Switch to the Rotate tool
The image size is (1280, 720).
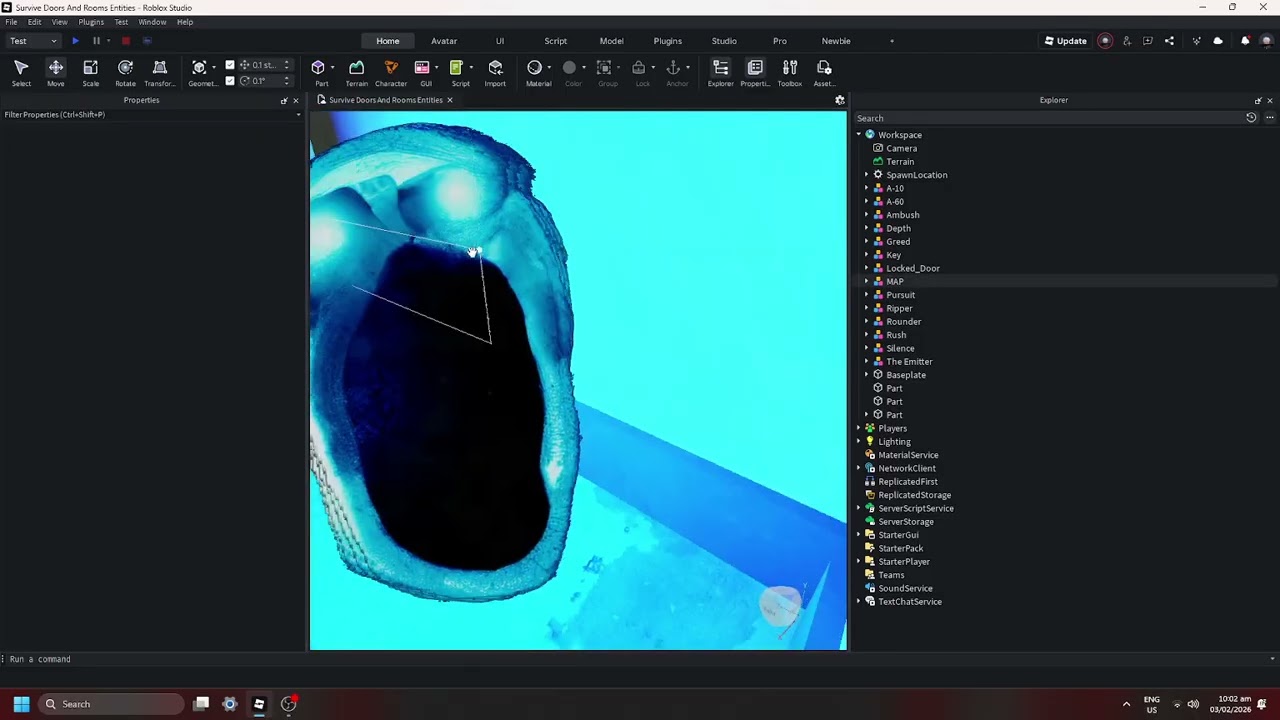[x=125, y=73]
